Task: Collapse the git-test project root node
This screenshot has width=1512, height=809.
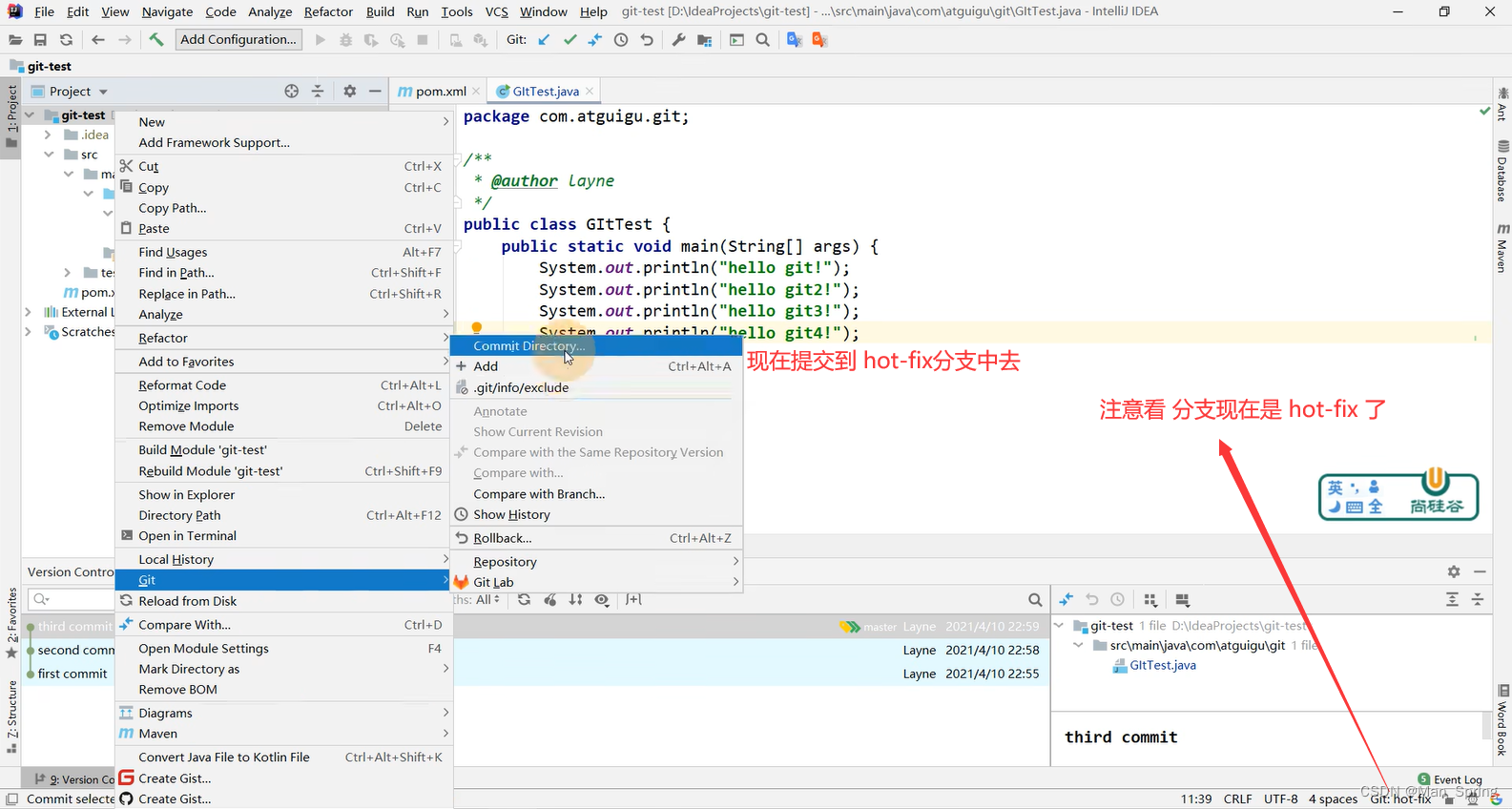Action: [x=30, y=115]
